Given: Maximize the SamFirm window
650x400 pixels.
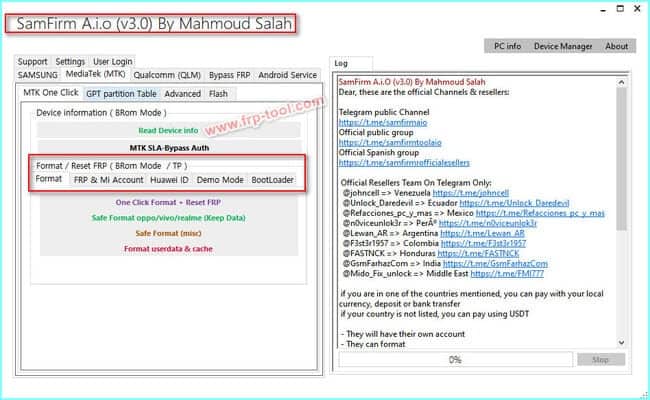Looking at the screenshot, I should click(x=620, y=8).
